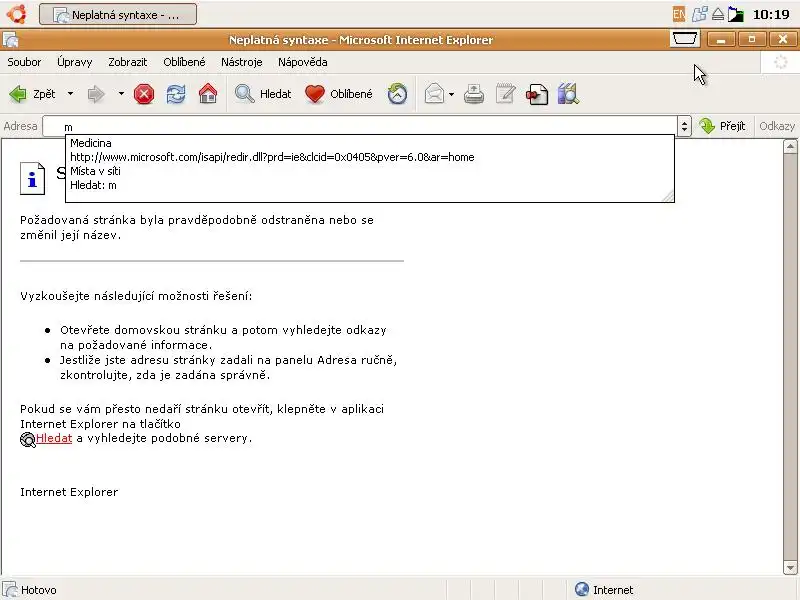Click the vertical scrollbar track

790,357
